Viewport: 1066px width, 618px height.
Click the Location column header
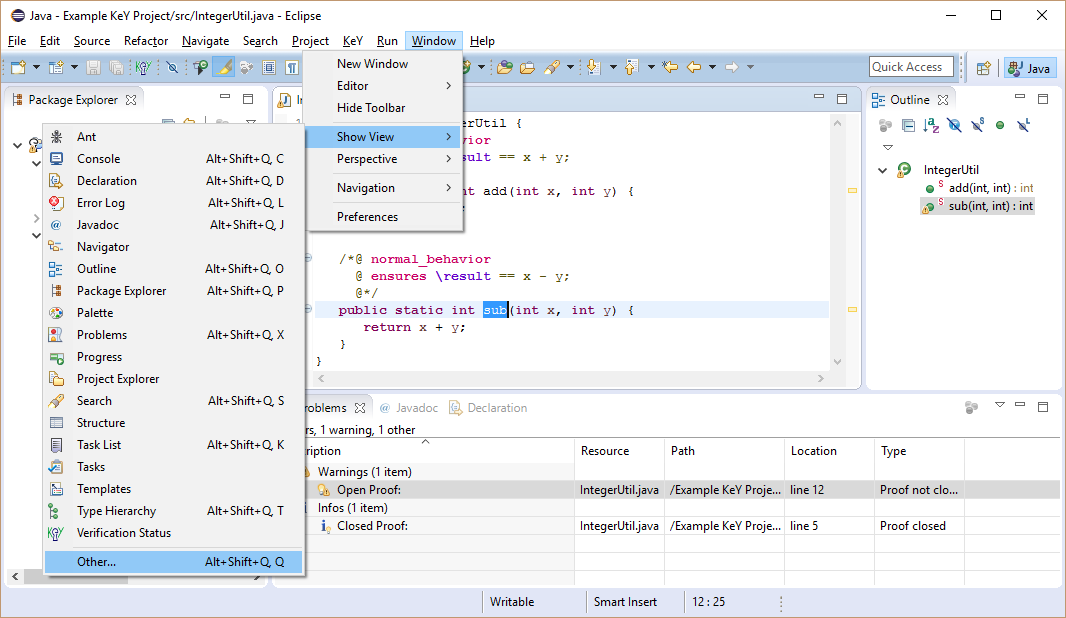(x=829, y=451)
